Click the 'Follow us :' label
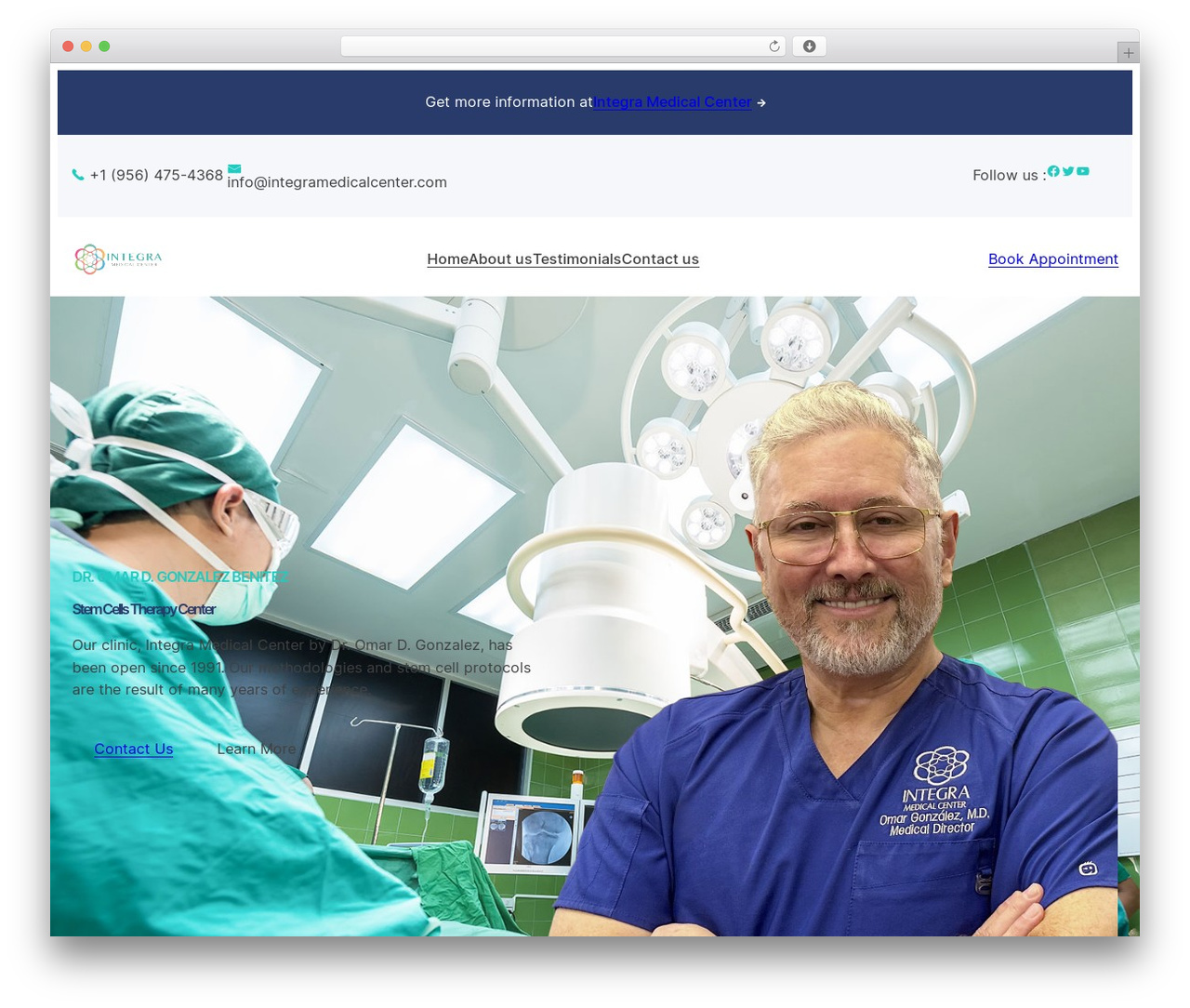The width and height of the screenshot is (1190, 1008). 1009,176
